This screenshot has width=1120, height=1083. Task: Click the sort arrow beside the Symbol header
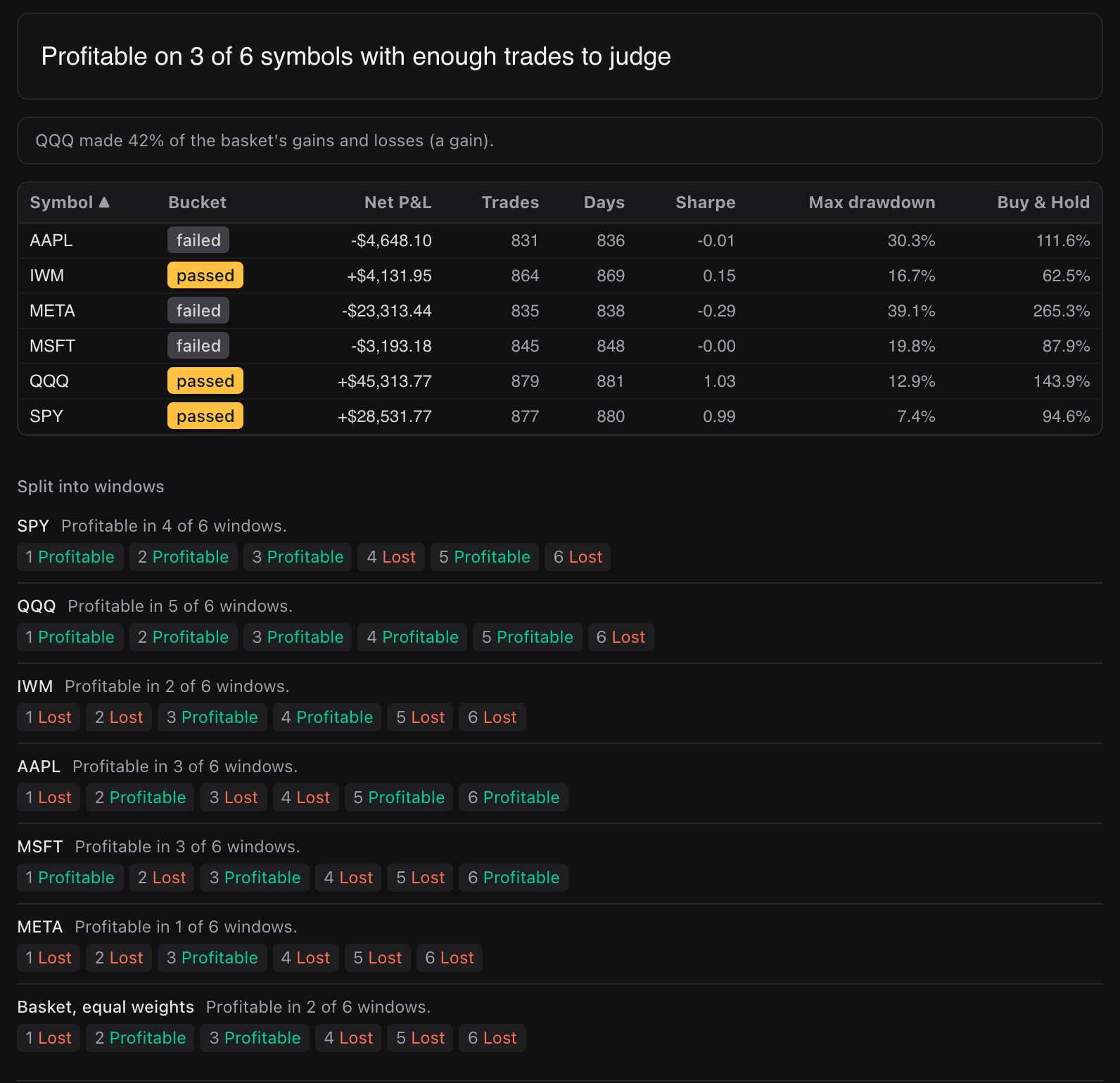click(104, 203)
